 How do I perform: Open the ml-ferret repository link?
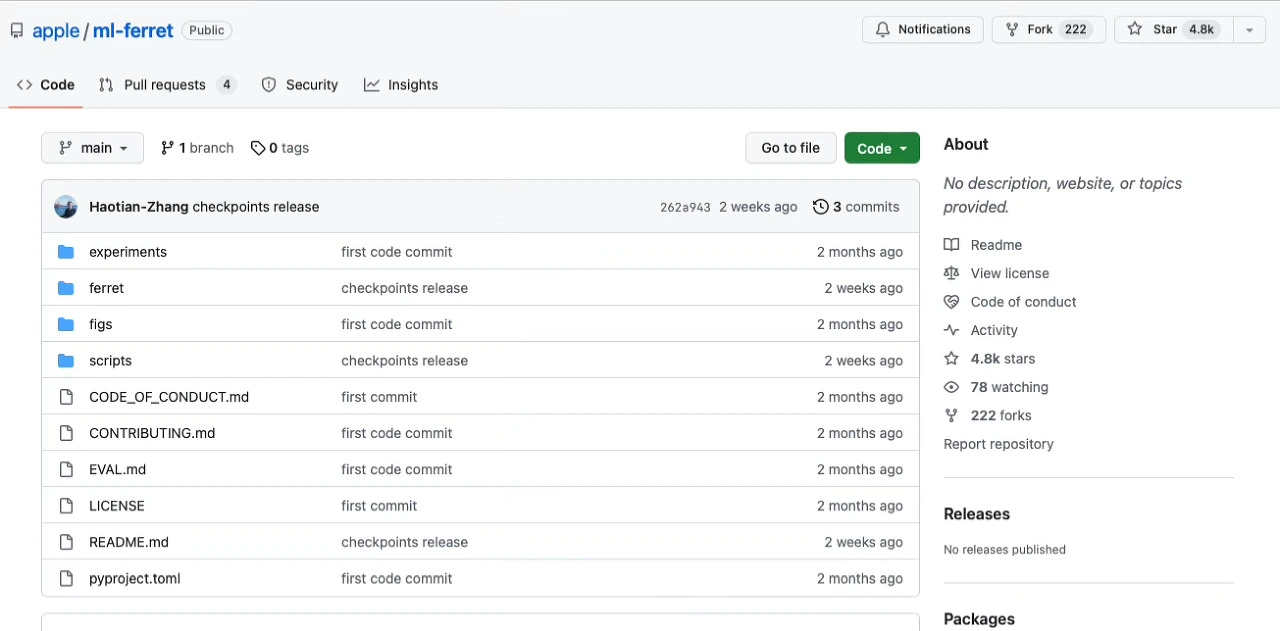pyautogui.click(x=133, y=31)
